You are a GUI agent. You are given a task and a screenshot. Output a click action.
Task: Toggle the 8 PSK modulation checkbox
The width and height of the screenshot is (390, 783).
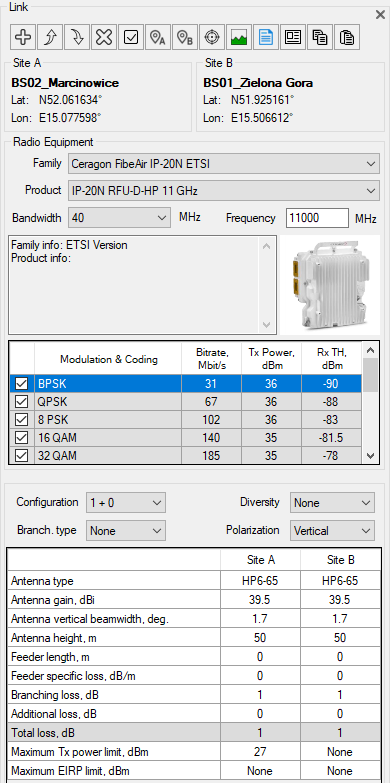[21, 419]
